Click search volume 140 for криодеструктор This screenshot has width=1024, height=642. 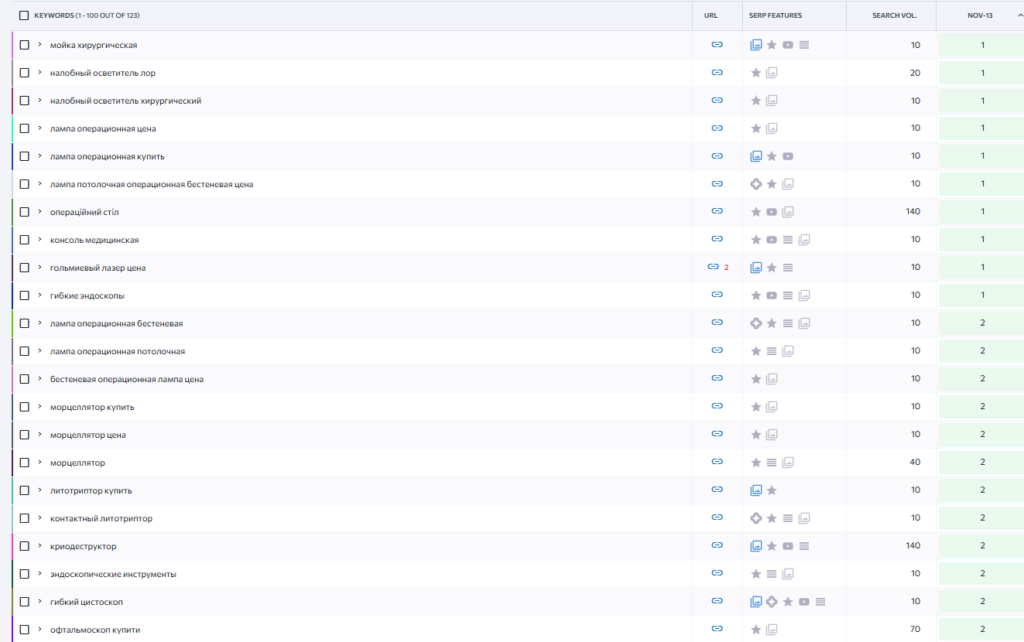point(913,545)
